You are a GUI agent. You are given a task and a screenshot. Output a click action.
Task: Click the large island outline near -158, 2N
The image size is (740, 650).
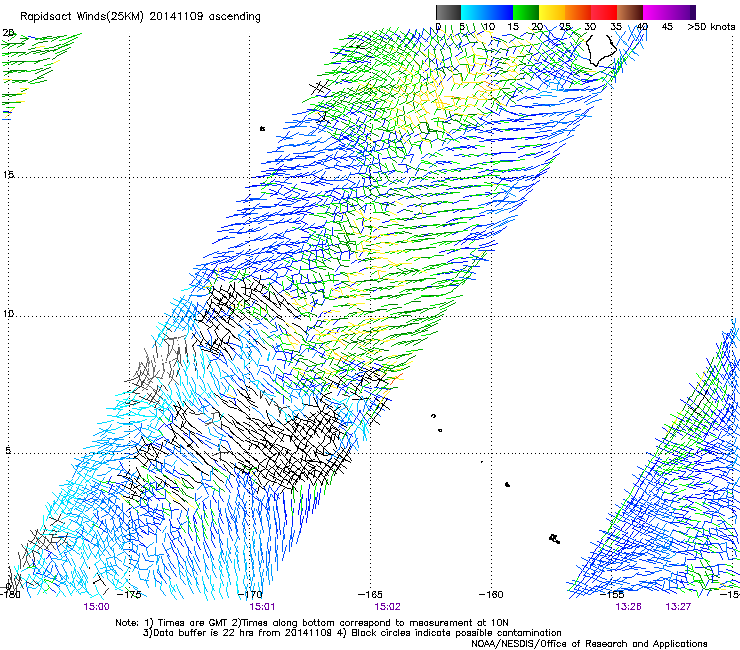(x=555, y=539)
